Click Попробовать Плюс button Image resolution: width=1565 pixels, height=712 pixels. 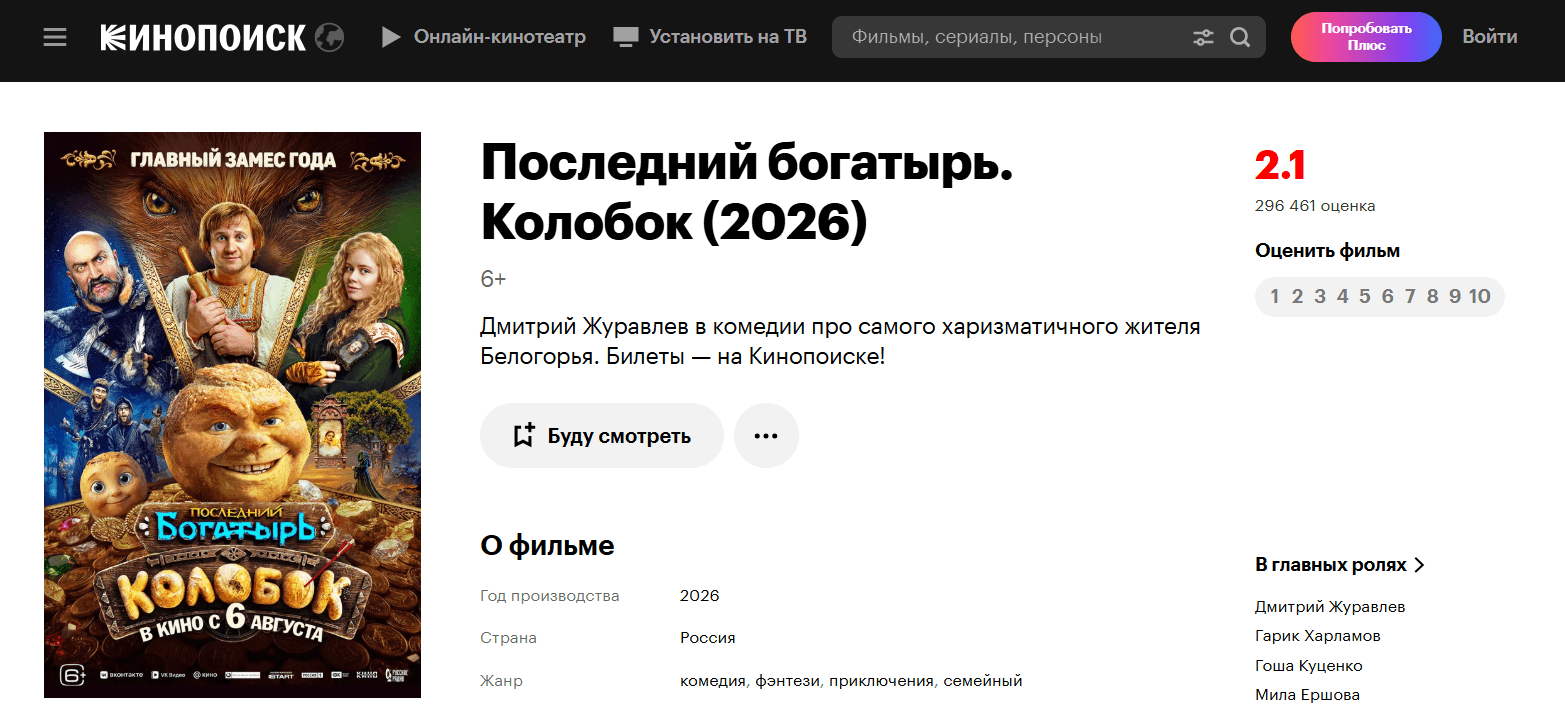[x=1366, y=37]
